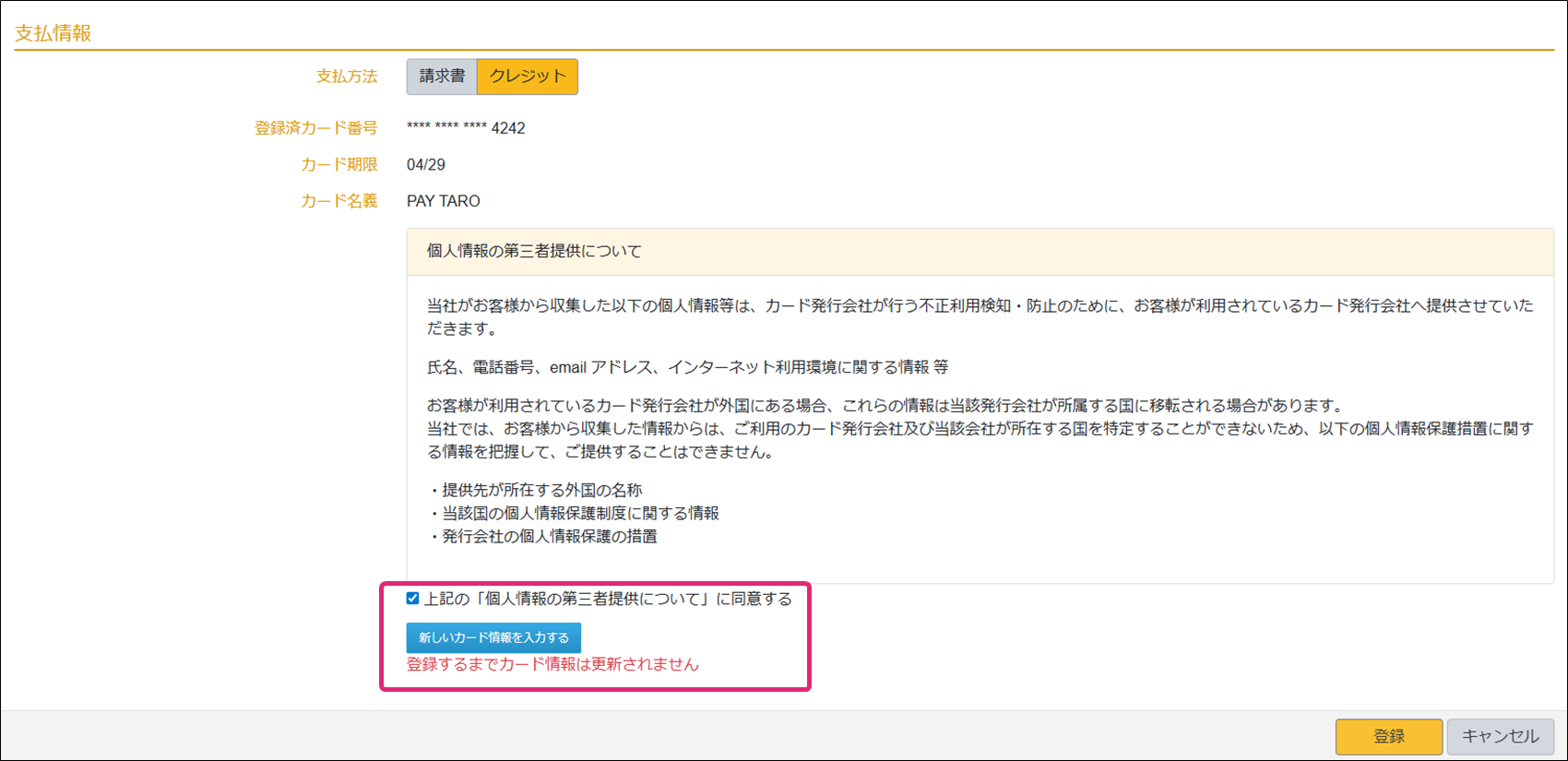1568x761 pixels.
Task: Click the キャンセル button
Action: pyautogui.click(x=1500, y=736)
